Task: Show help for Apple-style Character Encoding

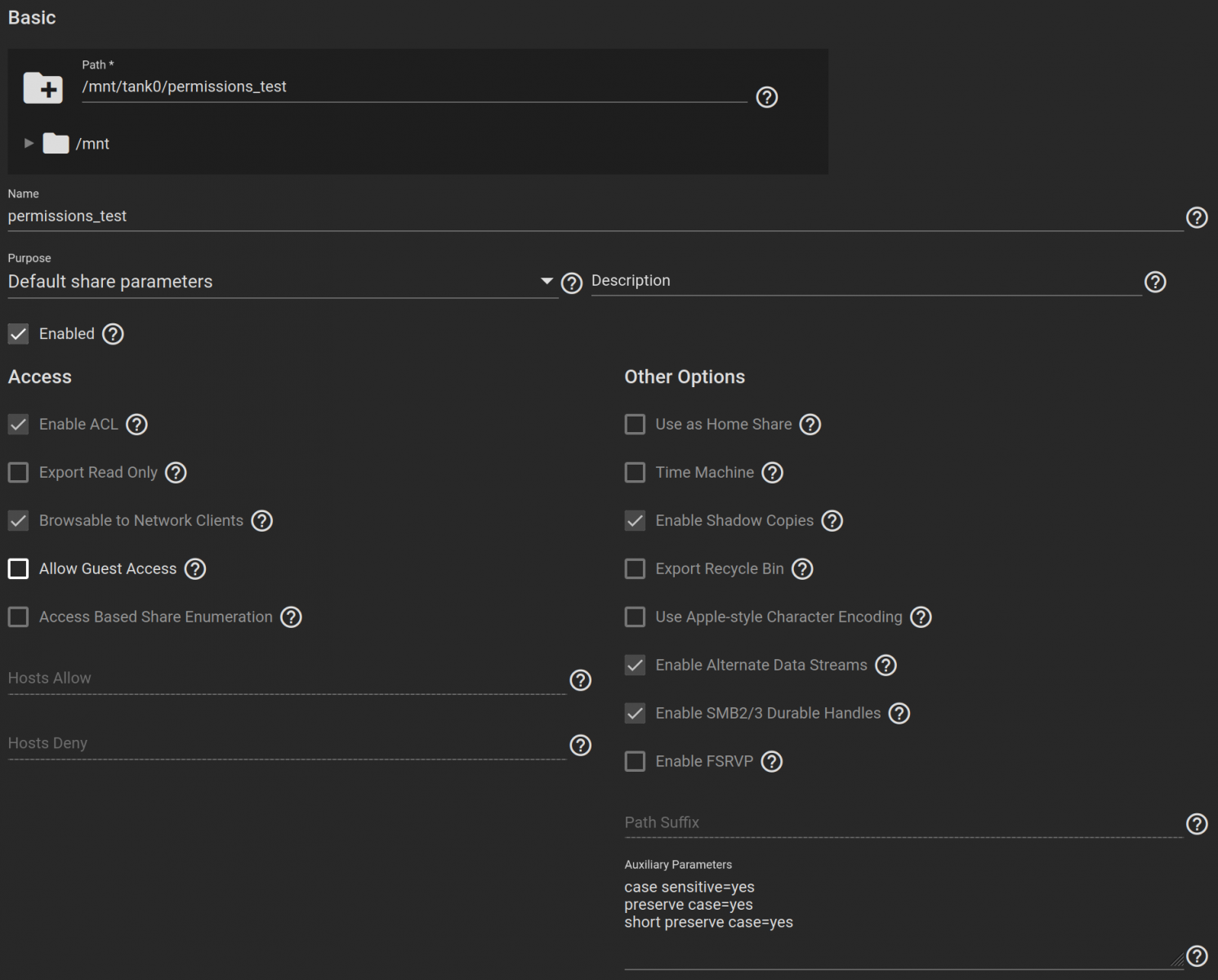Action: tap(921, 617)
